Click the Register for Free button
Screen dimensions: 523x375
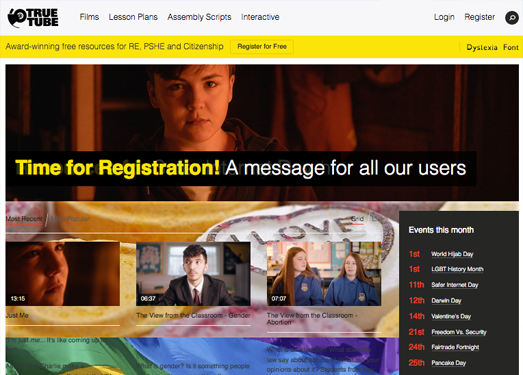tap(262, 47)
